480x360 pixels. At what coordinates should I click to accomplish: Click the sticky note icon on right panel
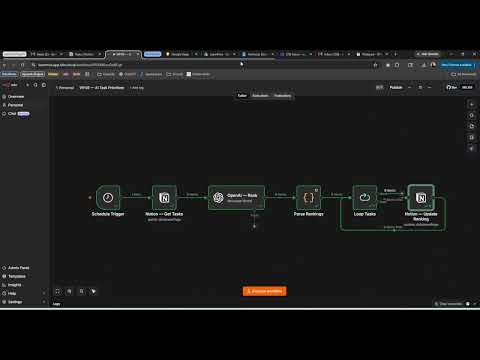471,126
